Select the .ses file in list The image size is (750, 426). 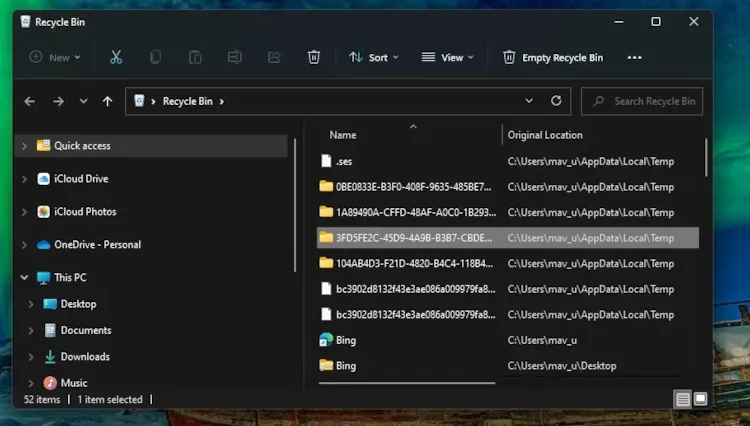(343, 161)
